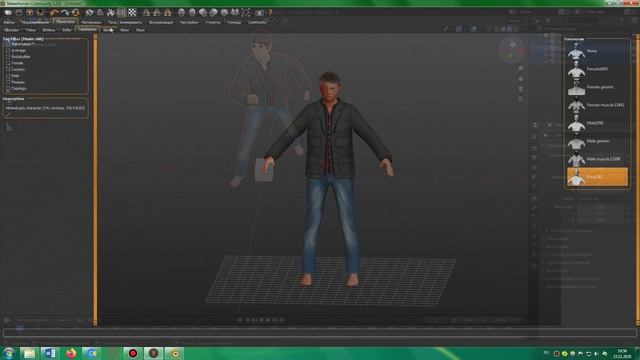The width and height of the screenshot is (640, 360).
Task: Open Help via question mark icon
Action: tap(270, 13)
